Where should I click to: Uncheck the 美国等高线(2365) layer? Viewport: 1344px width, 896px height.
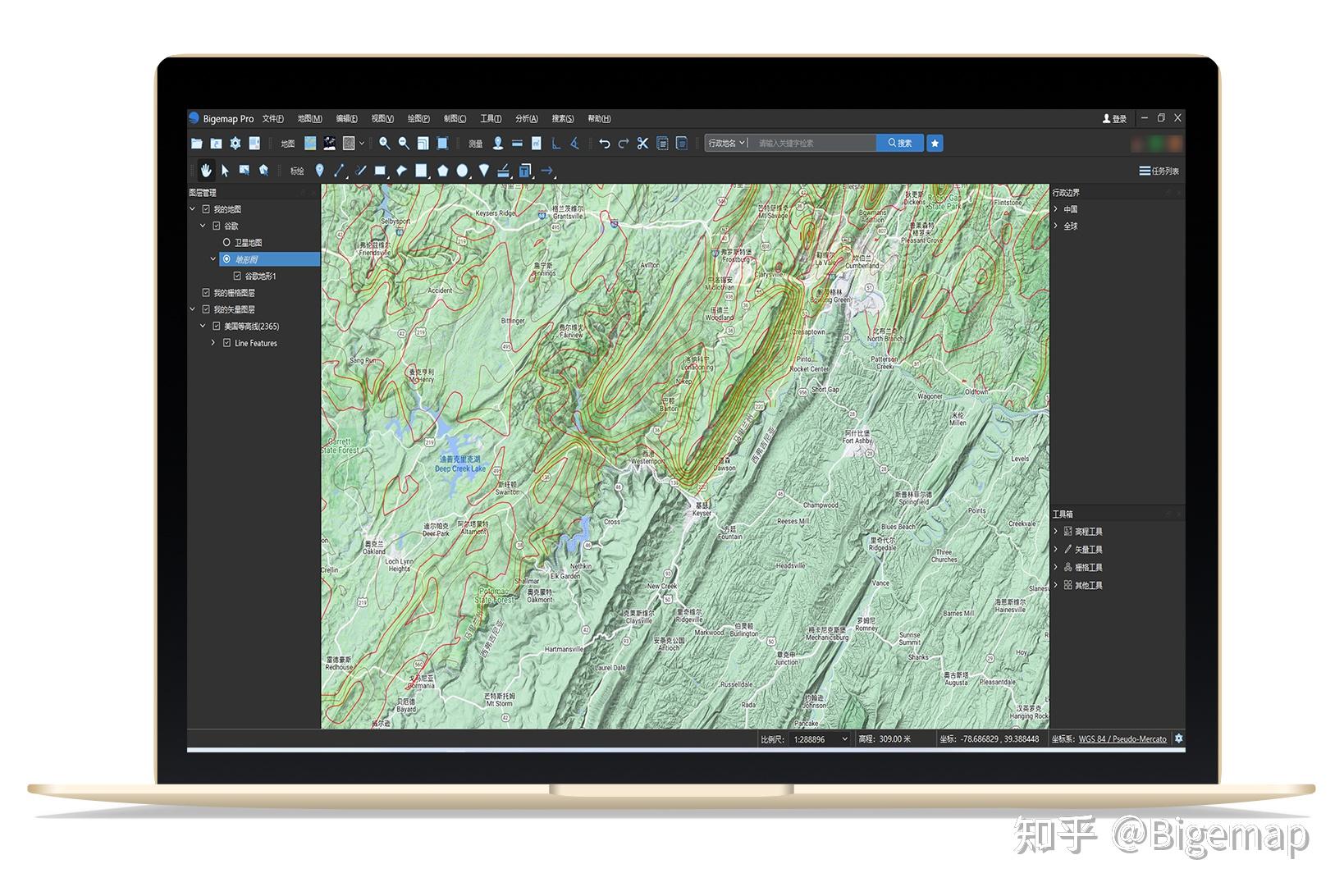[217, 326]
